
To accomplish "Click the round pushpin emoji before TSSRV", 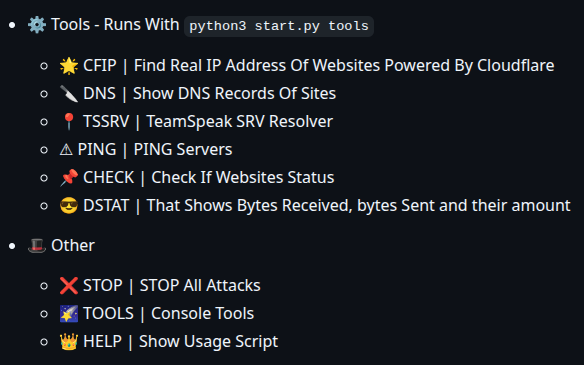I will [x=69, y=122].
